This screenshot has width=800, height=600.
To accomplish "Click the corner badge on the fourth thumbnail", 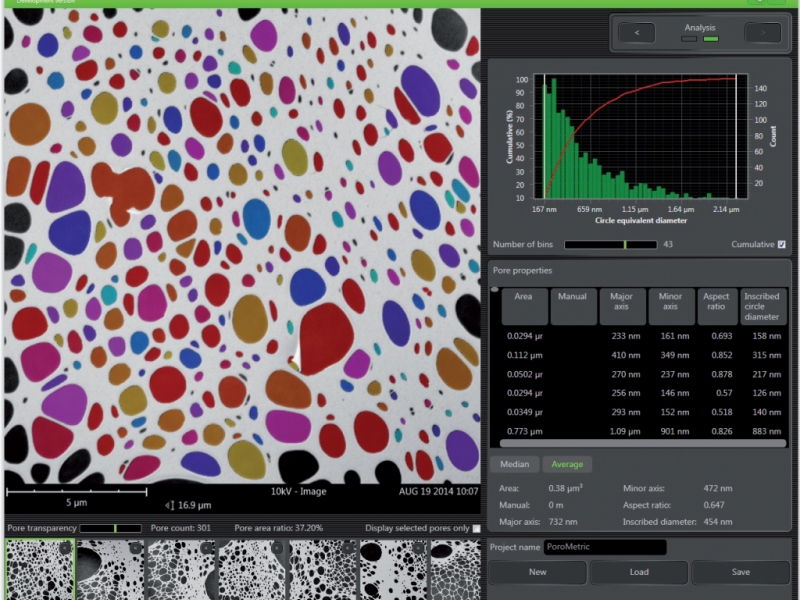I will click(277, 548).
